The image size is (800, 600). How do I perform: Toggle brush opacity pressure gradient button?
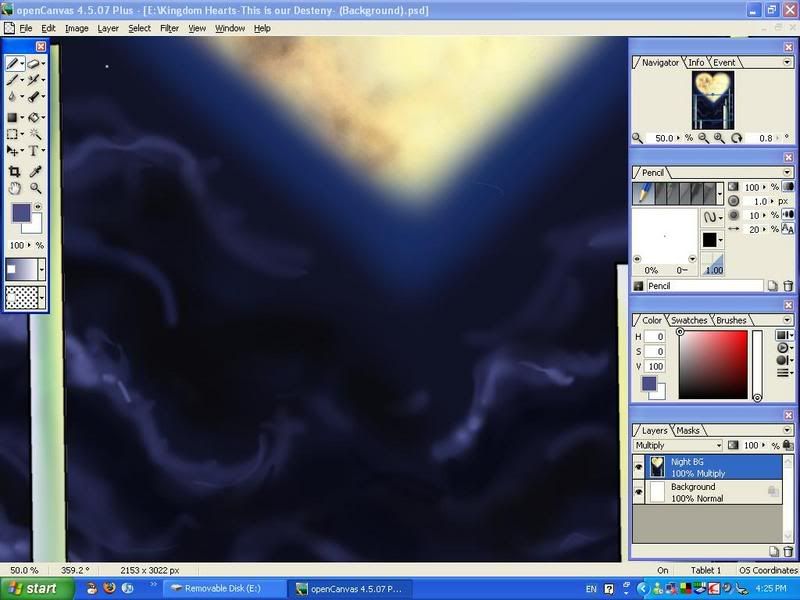click(x=788, y=187)
